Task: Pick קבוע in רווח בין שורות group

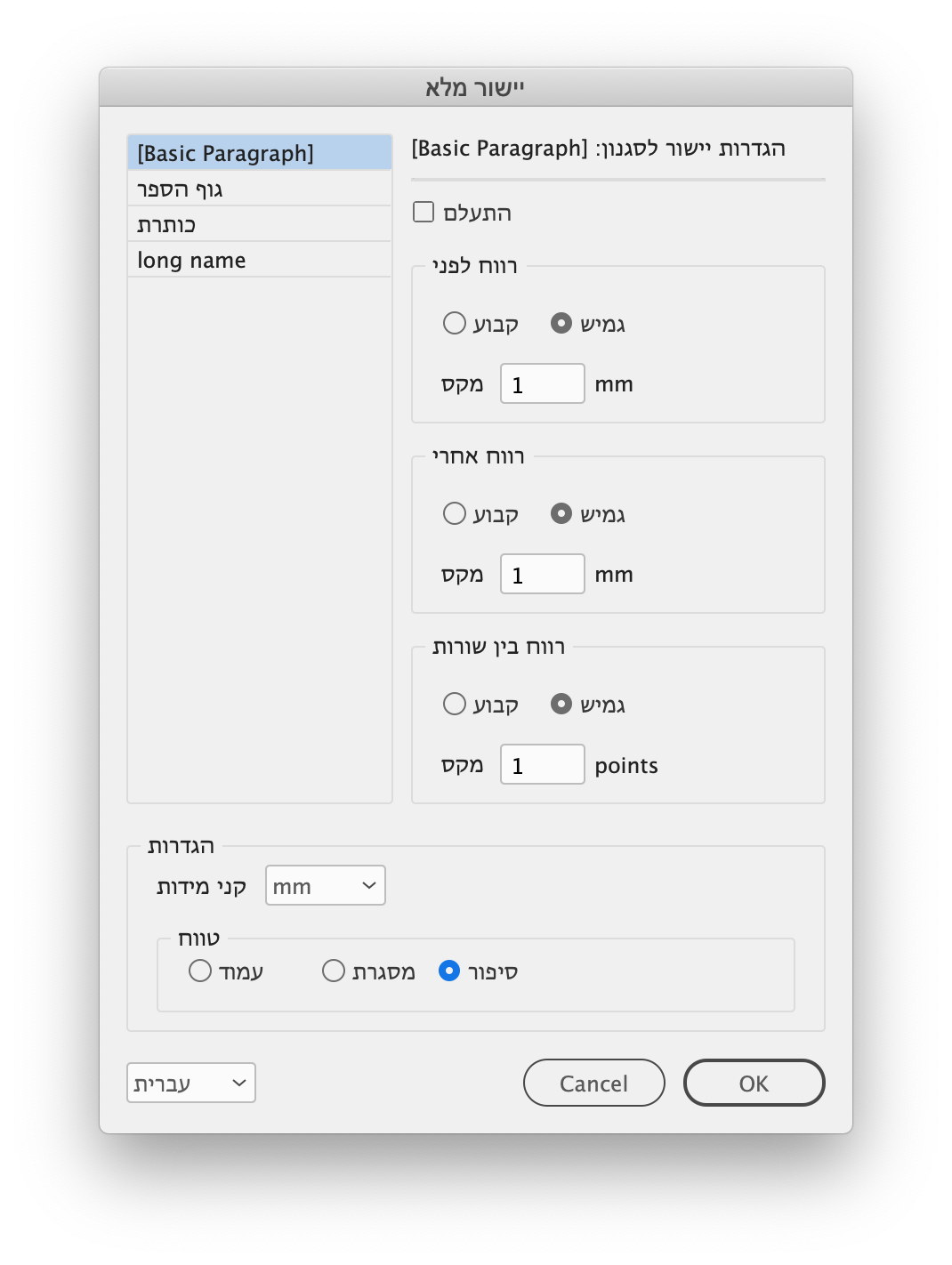Action: click(x=455, y=704)
